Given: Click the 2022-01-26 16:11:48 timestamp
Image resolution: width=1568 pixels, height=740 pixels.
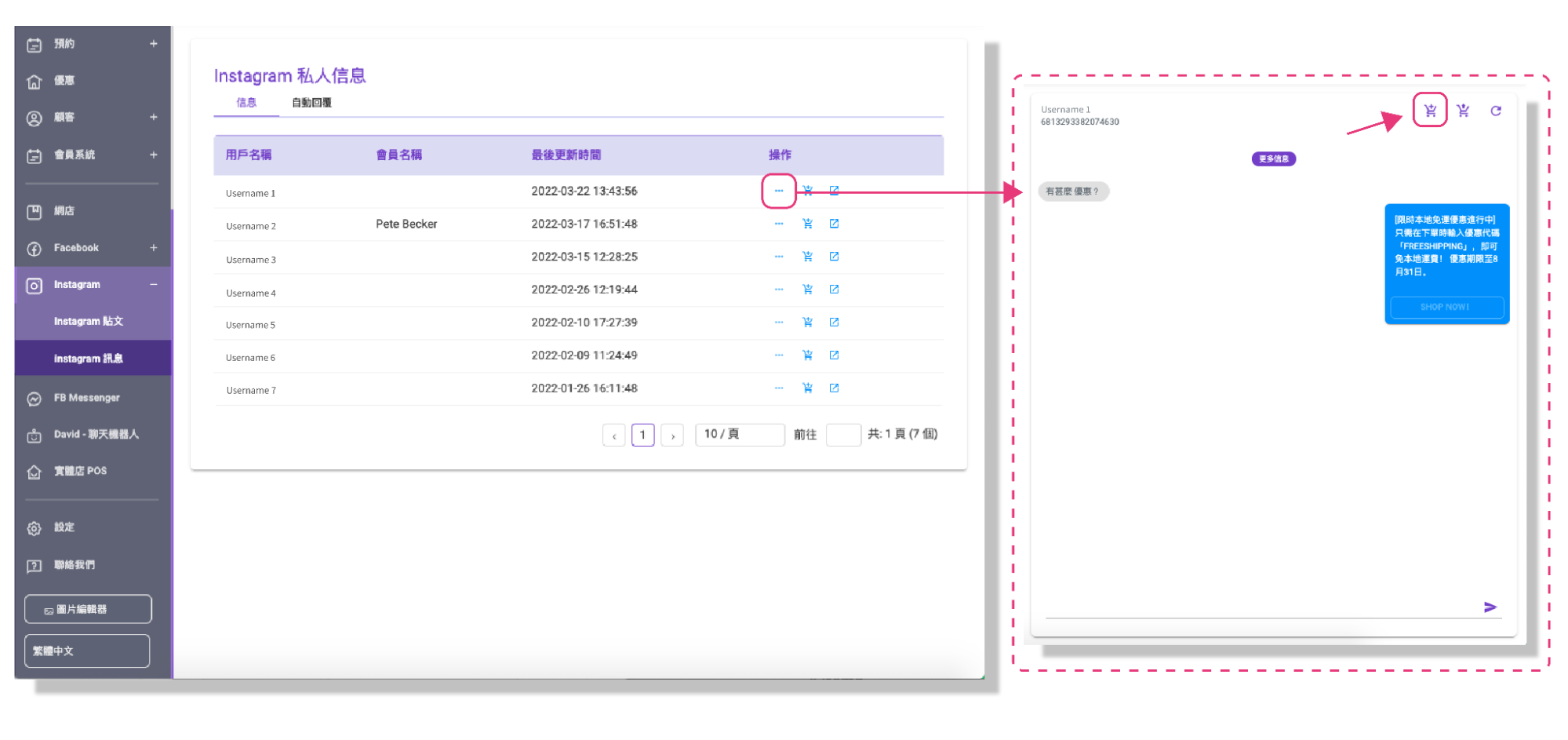Looking at the screenshot, I should click(x=584, y=388).
